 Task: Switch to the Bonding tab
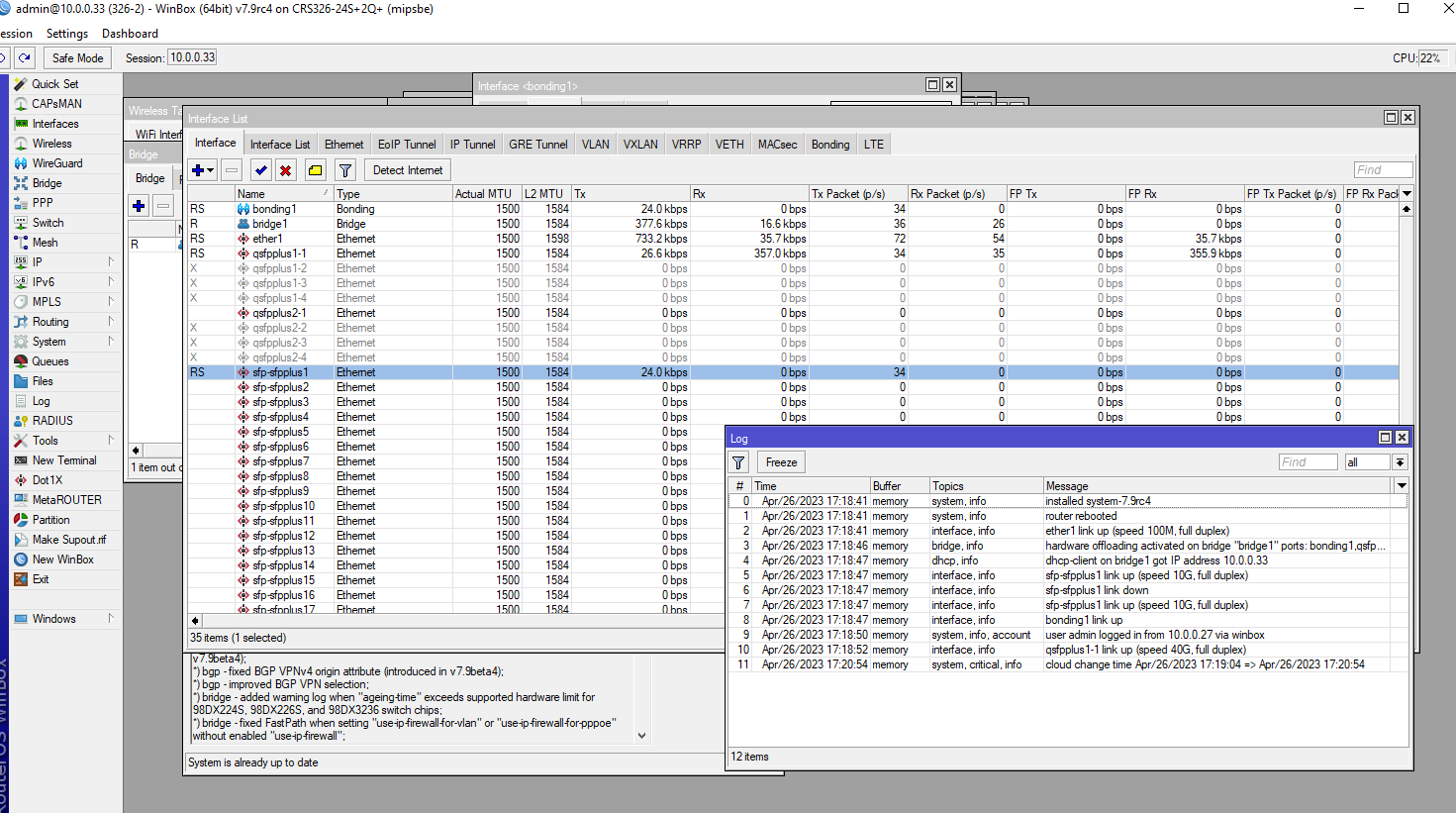(x=829, y=145)
